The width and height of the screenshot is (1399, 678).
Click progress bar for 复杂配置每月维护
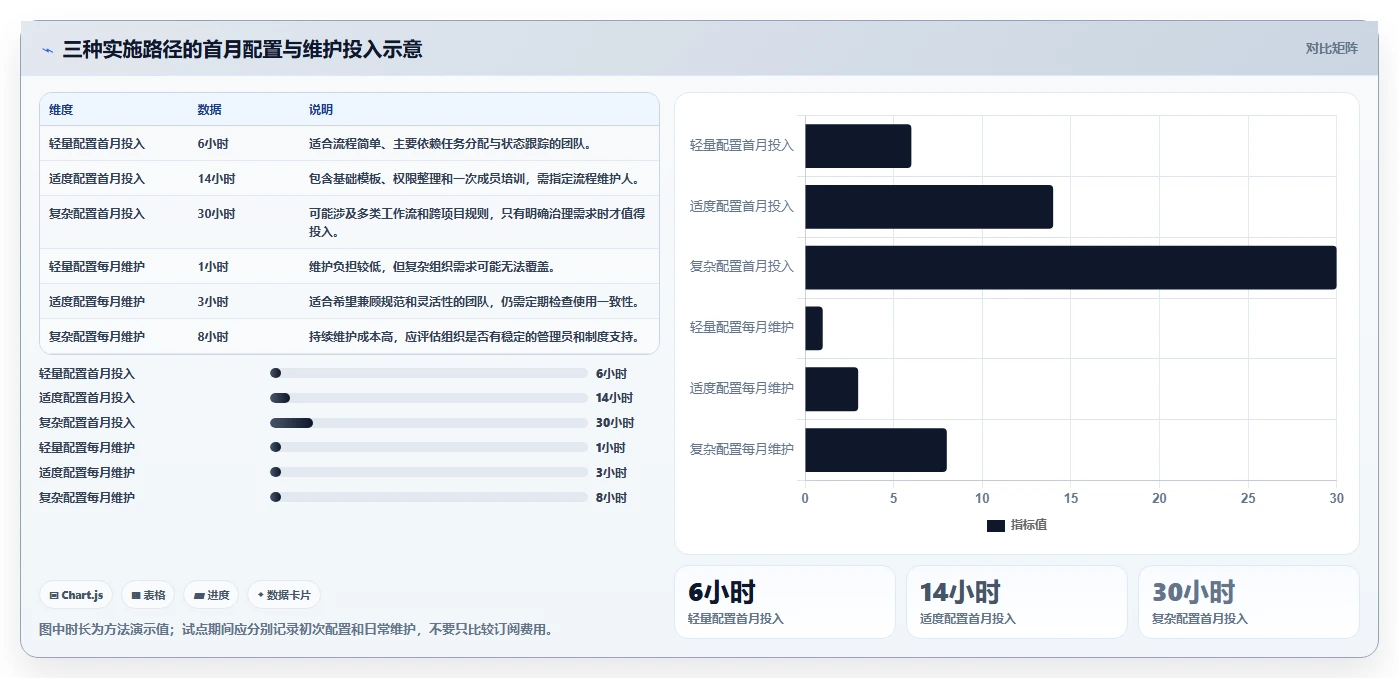[429, 497]
